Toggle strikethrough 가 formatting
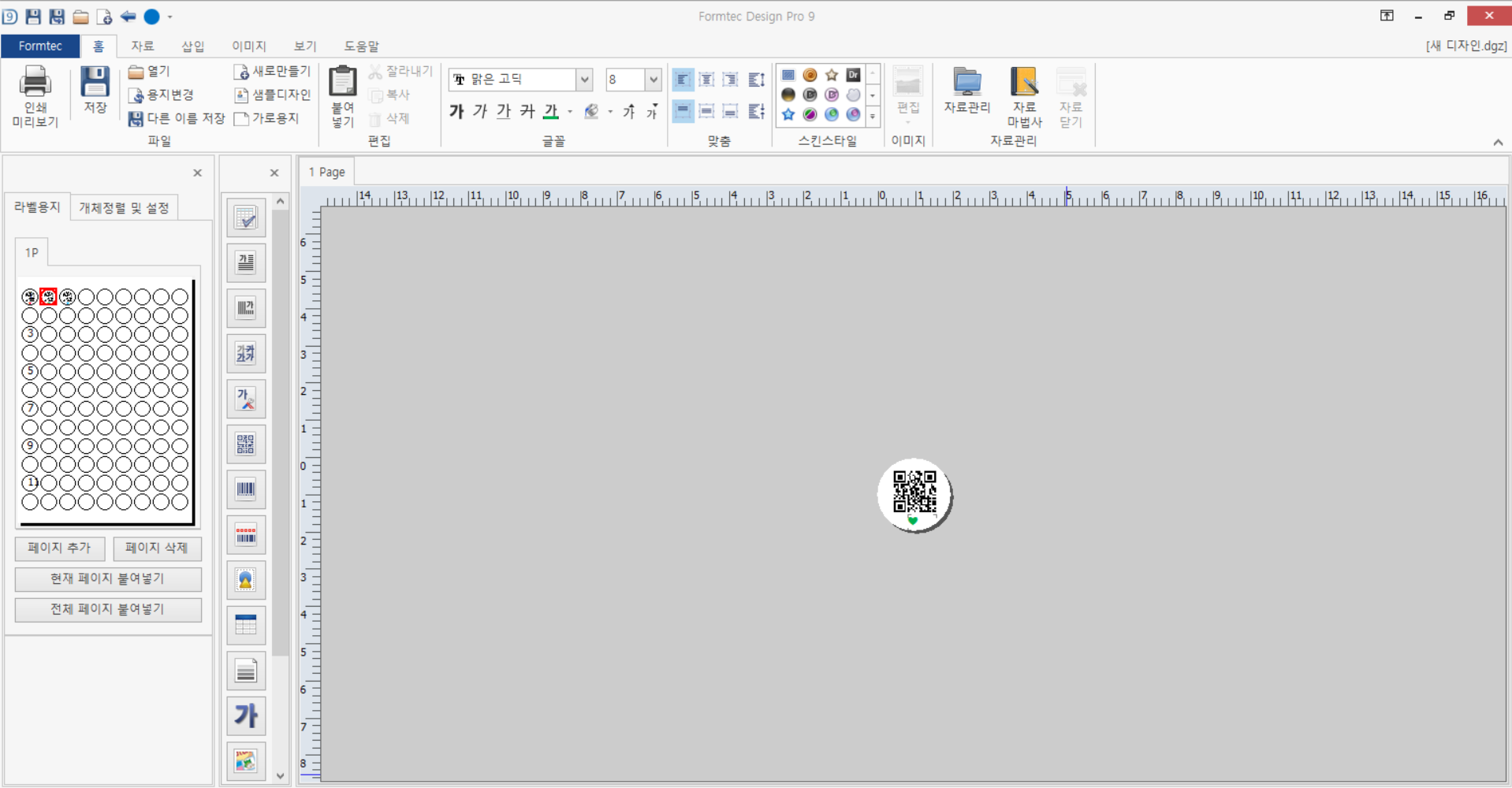The height and width of the screenshot is (788, 1512). click(527, 111)
